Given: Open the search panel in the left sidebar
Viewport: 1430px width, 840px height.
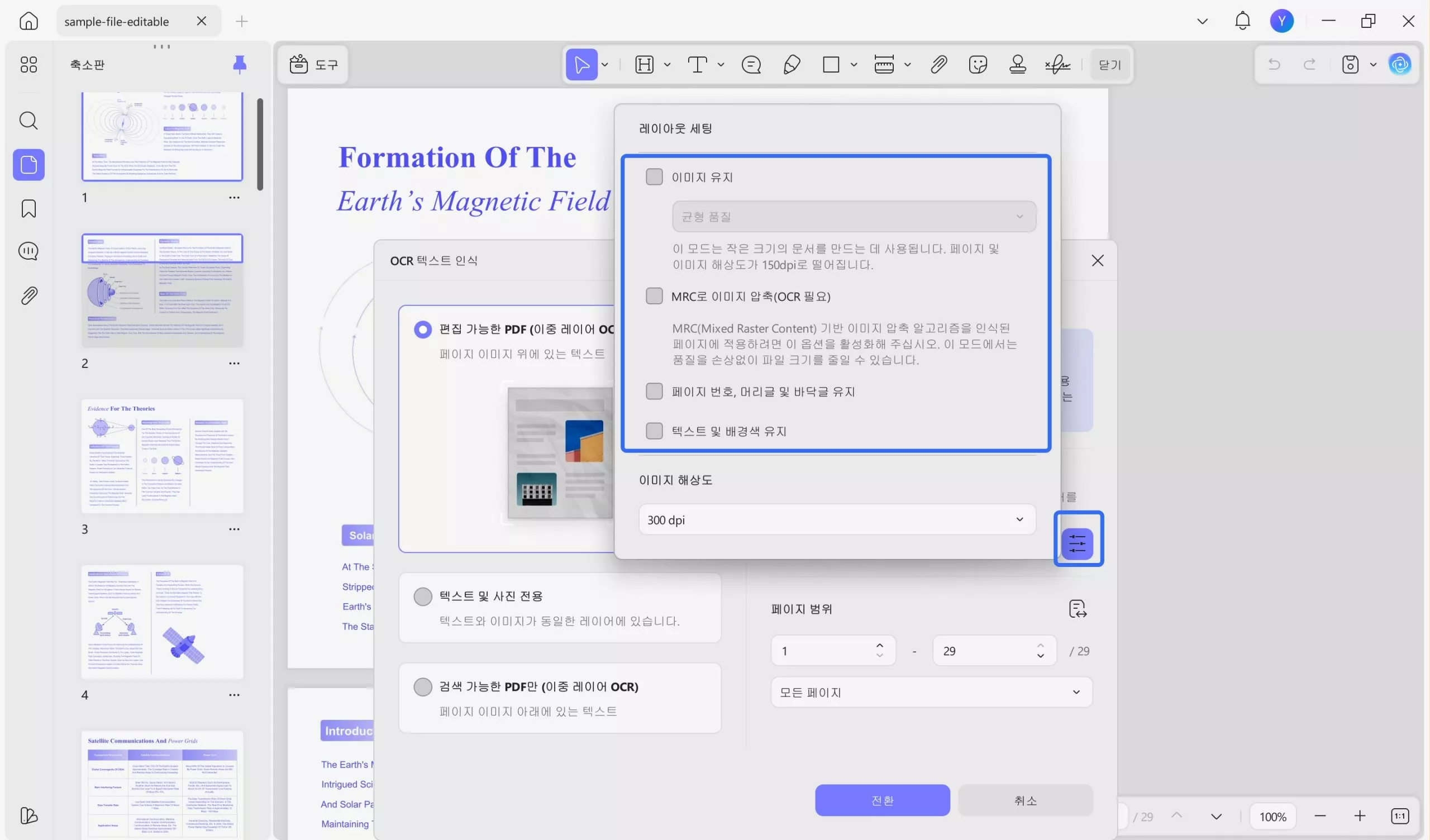Looking at the screenshot, I should [28, 120].
